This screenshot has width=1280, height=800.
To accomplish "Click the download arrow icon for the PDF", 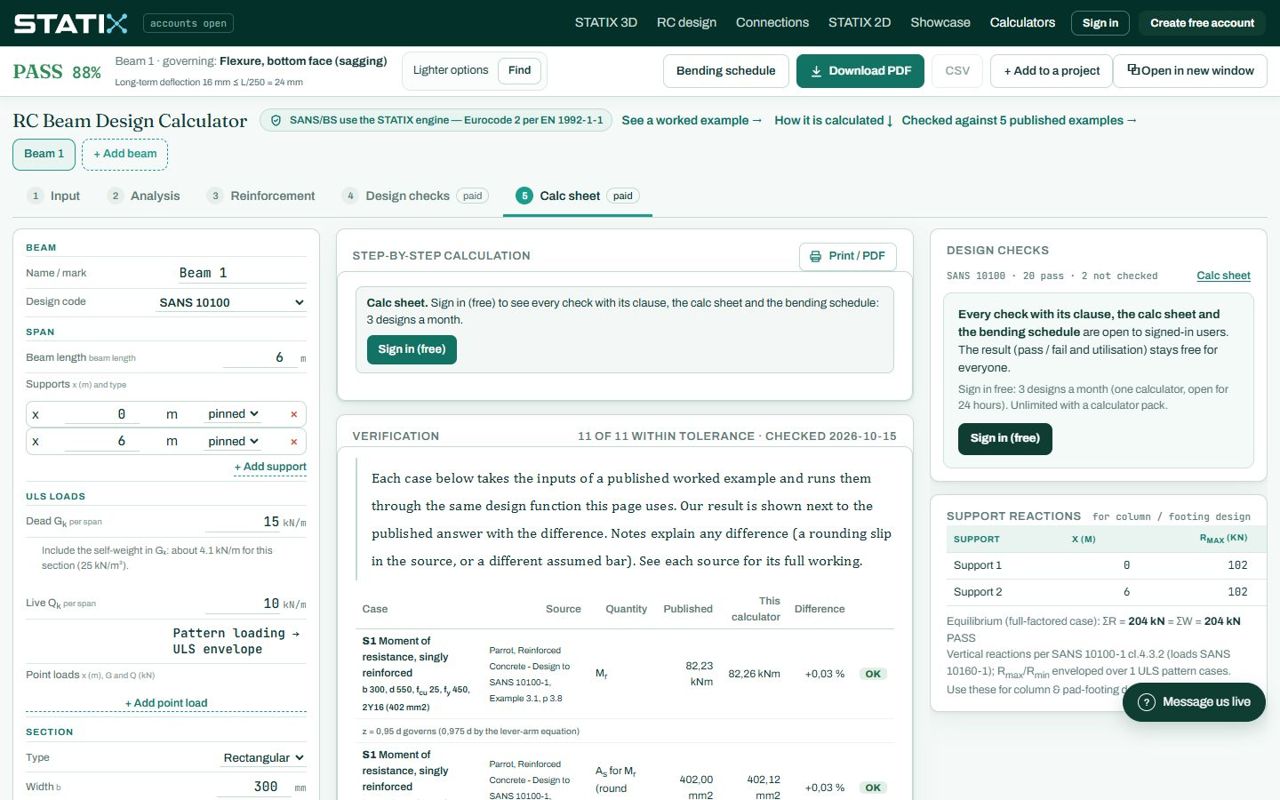I will click(x=816, y=71).
